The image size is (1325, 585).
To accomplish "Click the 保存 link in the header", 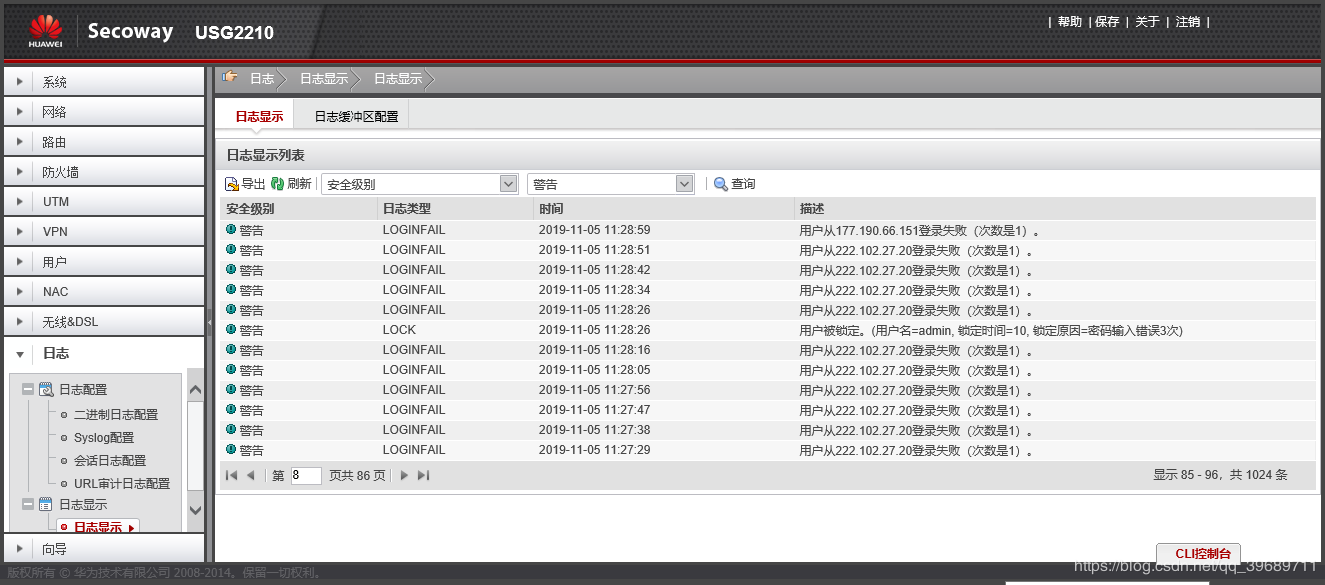I will click(1107, 22).
